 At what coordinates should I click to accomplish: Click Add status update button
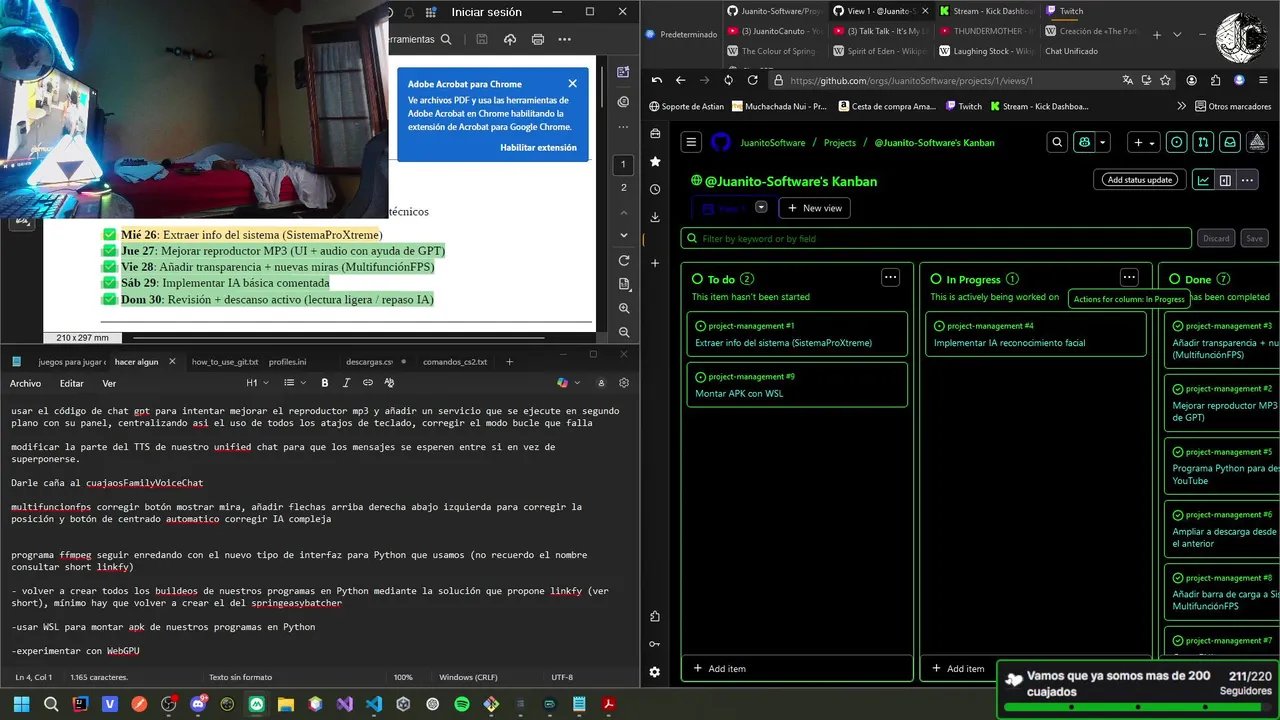tap(1139, 180)
